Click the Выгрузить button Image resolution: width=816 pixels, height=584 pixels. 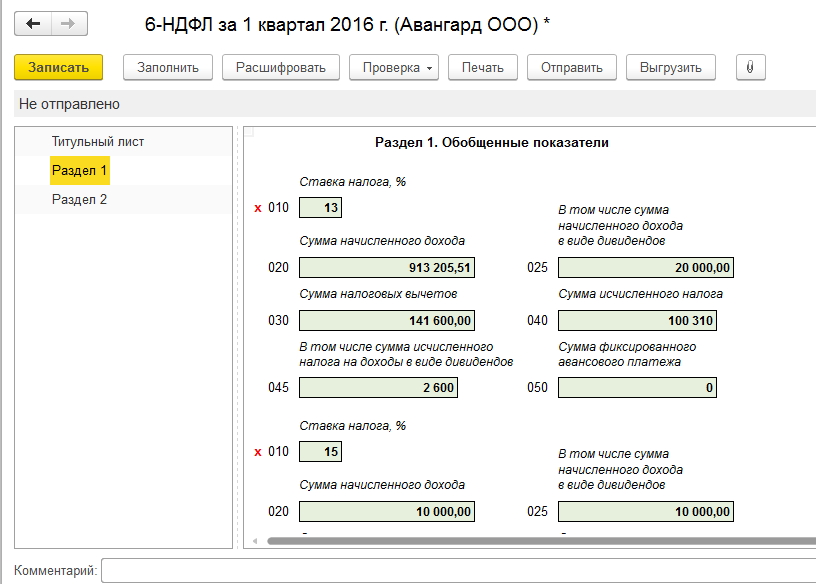point(671,67)
